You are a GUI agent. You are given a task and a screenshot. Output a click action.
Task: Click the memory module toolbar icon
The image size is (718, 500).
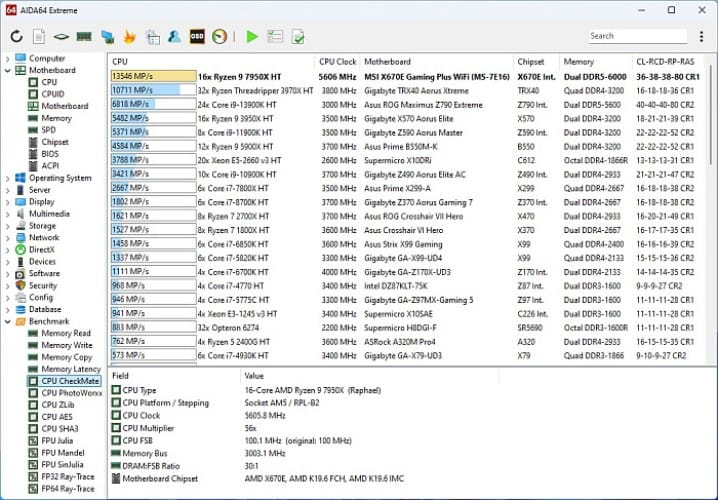[x=84, y=37]
